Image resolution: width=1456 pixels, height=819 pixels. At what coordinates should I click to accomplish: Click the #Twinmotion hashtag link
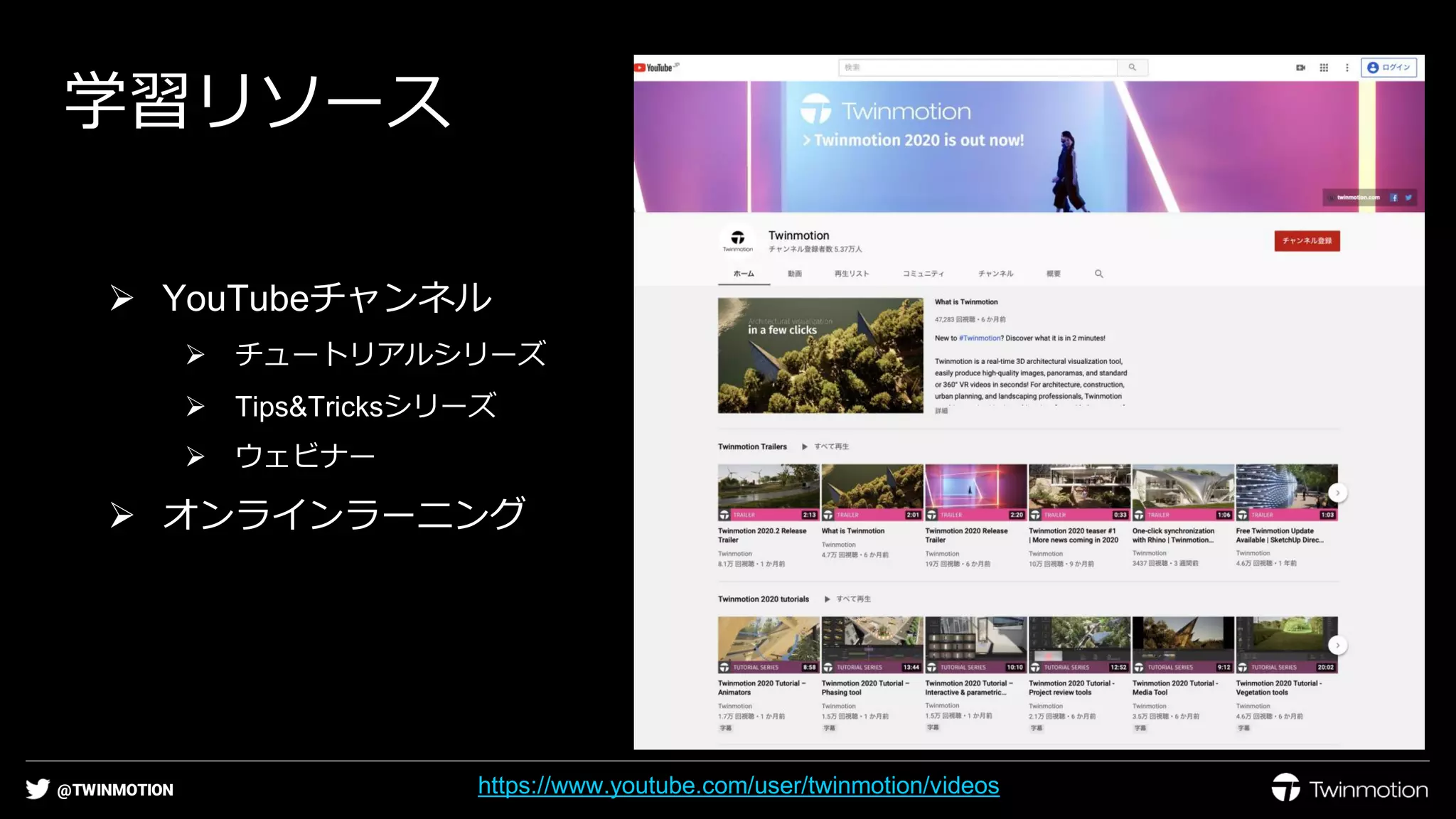[x=979, y=338]
